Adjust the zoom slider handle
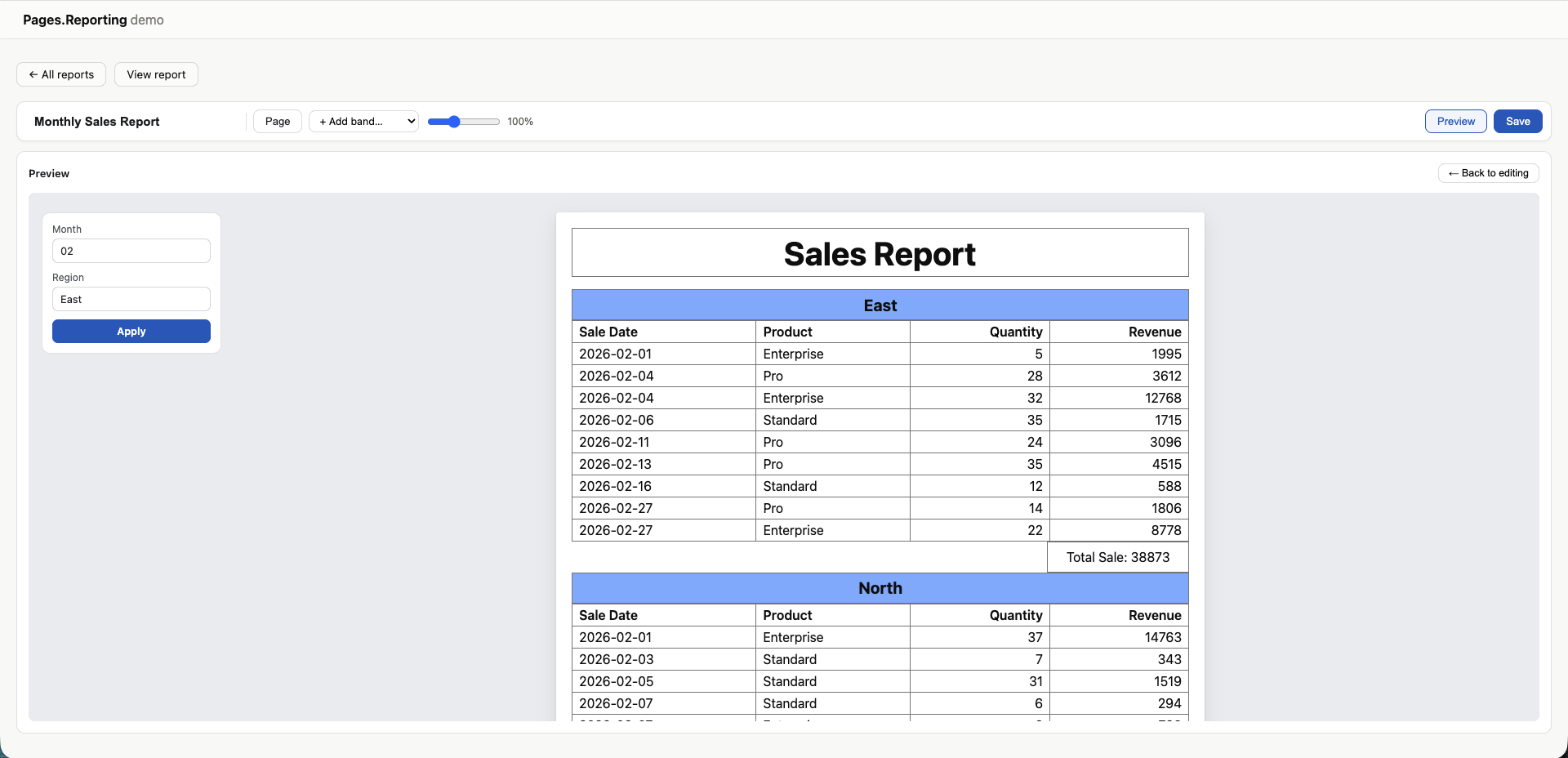This screenshot has width=1568, height=758. pos(454,122)
